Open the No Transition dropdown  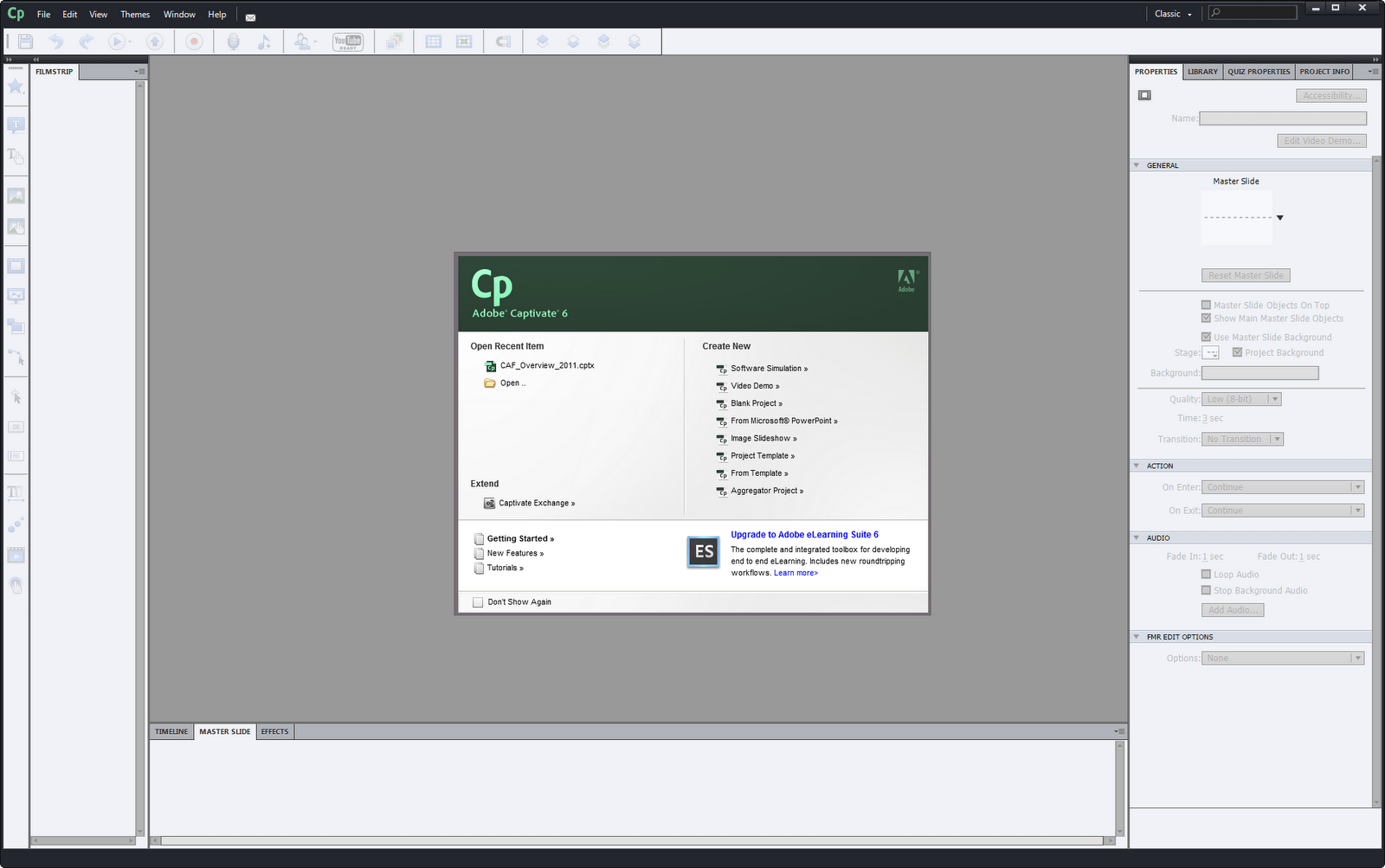pyautogui.click(x=1242, y=439)
